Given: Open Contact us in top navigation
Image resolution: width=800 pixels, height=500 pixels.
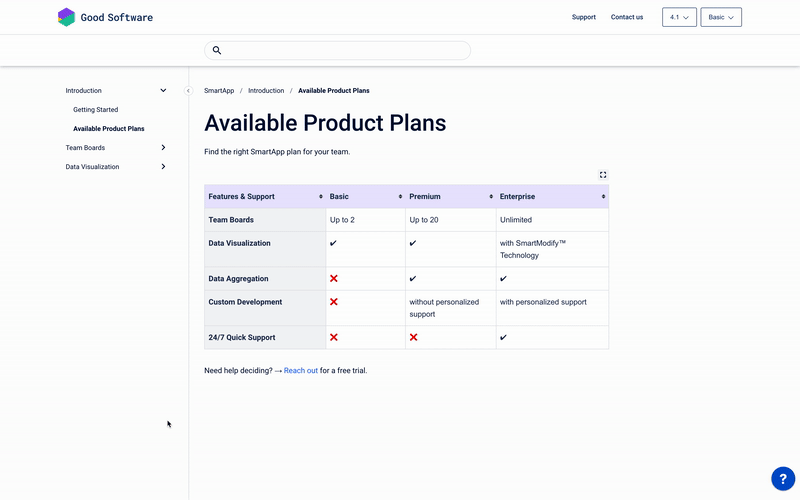Looking at the screenshot, I should tap(627, 17).
